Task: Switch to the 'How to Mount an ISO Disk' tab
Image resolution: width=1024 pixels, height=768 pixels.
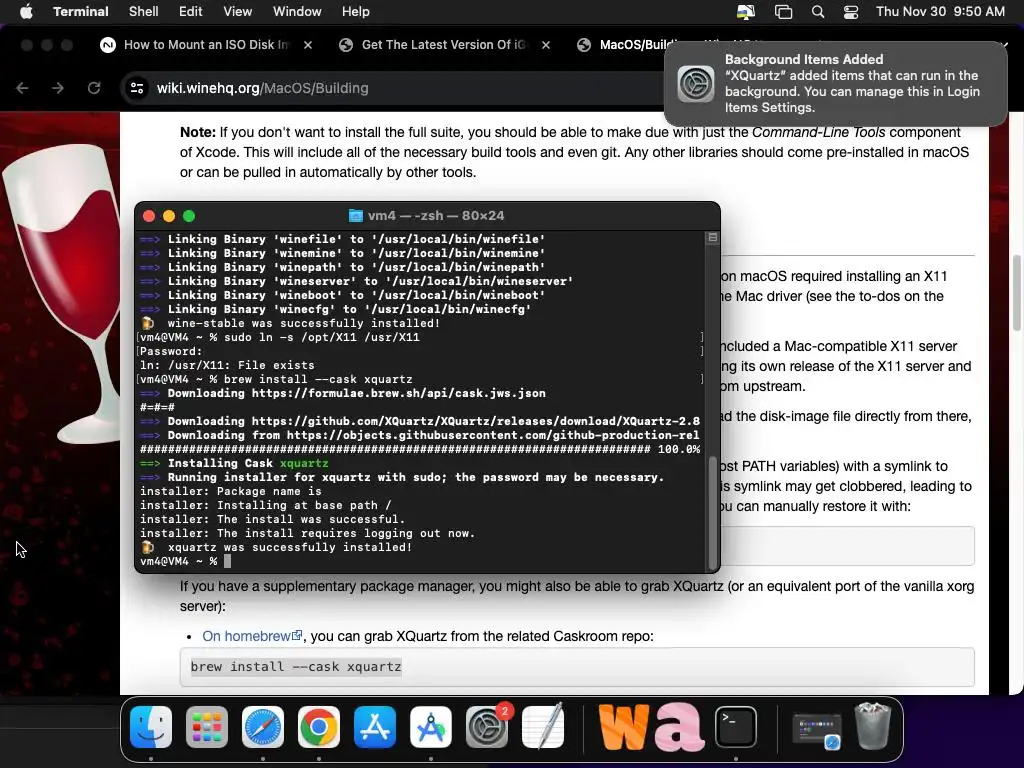Action: pos(206,44)
